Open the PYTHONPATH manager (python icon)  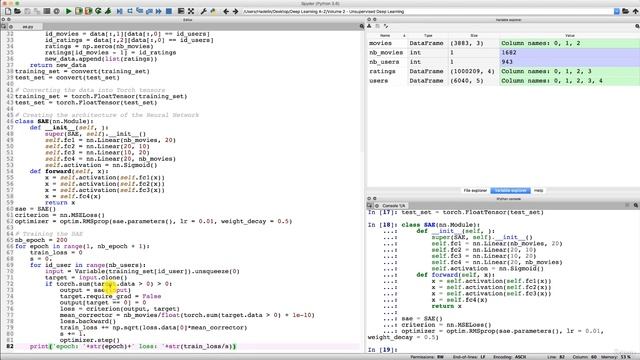coord(213,11)
